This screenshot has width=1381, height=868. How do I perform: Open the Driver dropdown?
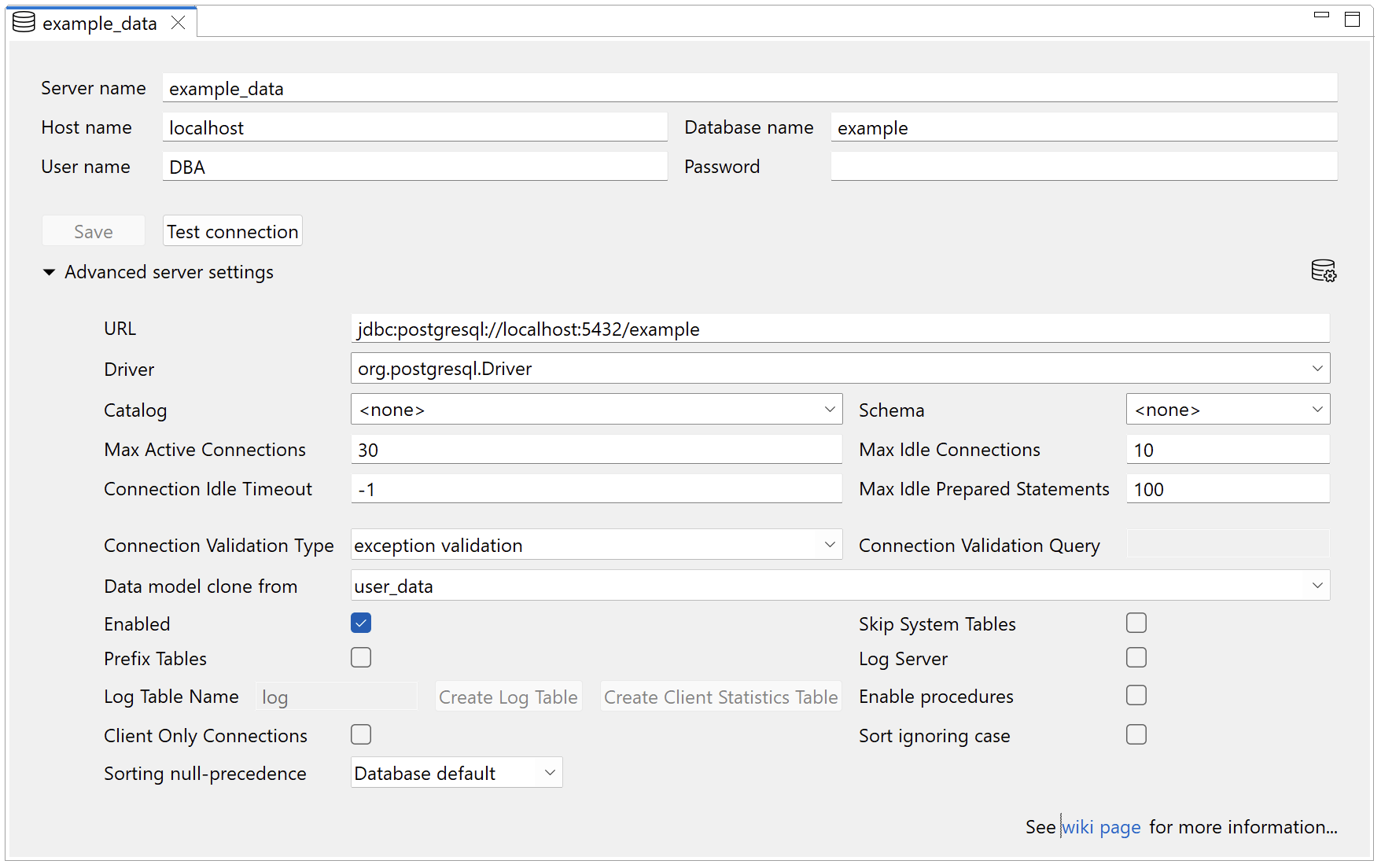click(x=839, y=369)
